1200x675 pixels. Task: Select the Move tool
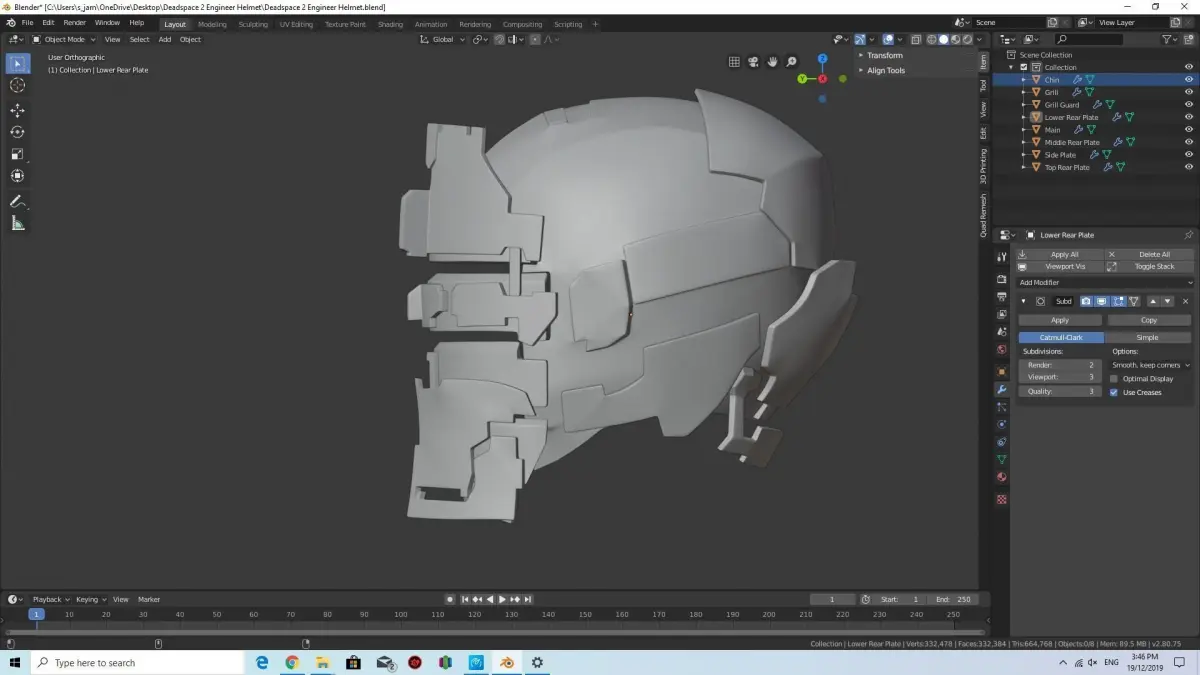[x=17, y=110]
